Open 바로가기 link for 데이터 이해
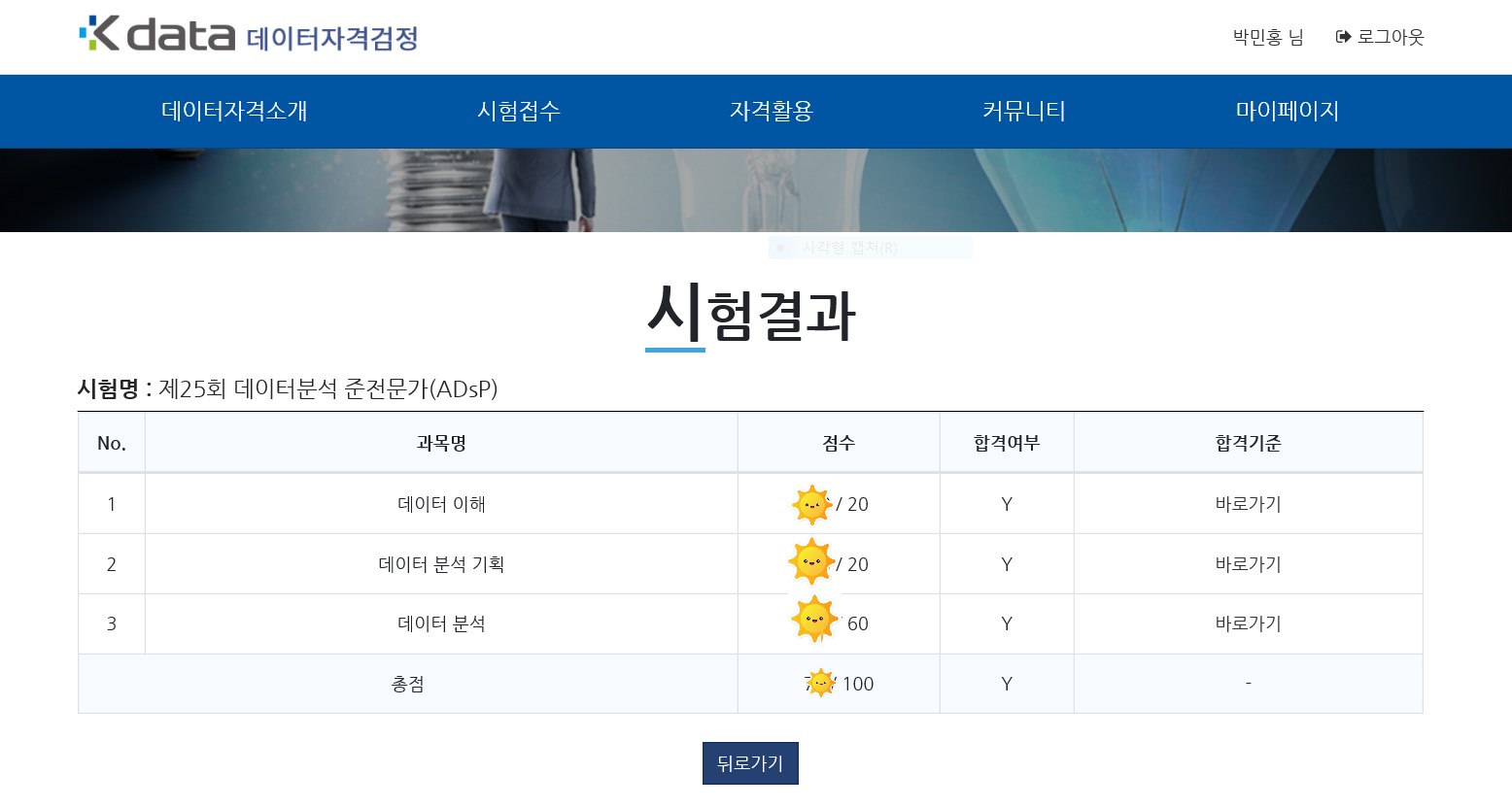Viewport: 1512px width, 808px height. 1249,504
